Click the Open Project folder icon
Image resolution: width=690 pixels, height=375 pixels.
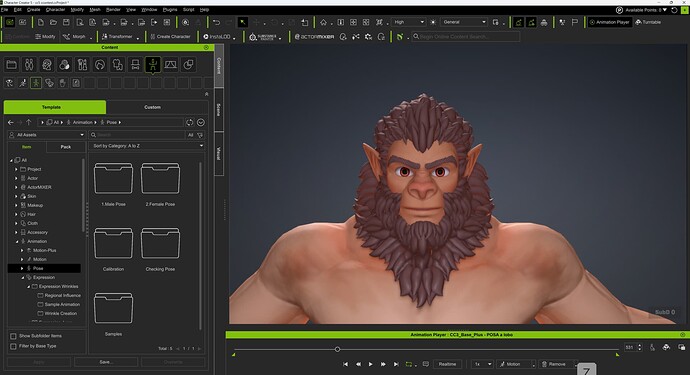[53, 22]
